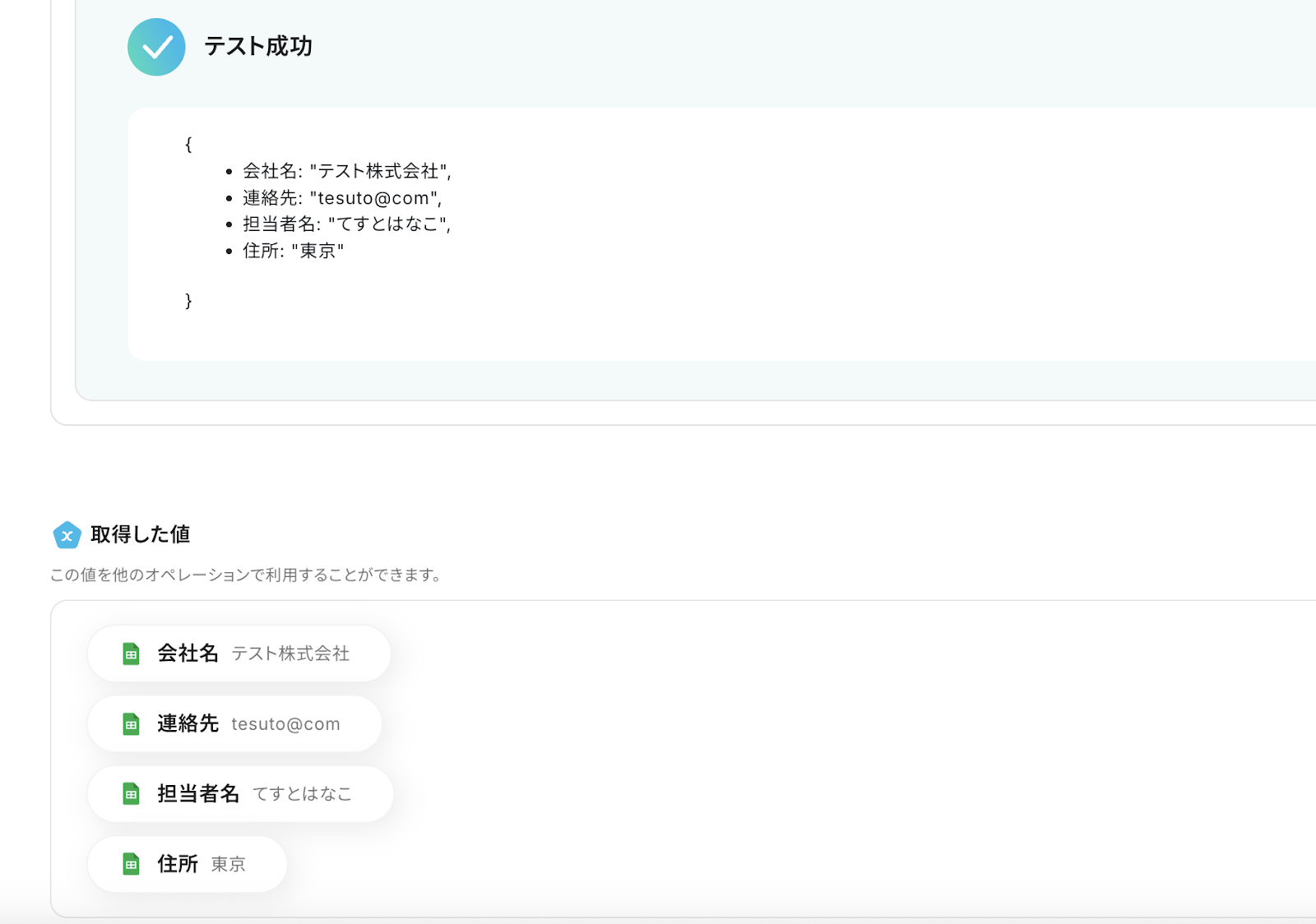Click the spreadsheet icon in the 住所 chip
The width and height of the screenshot is (1316, 924).
[131, 864]
